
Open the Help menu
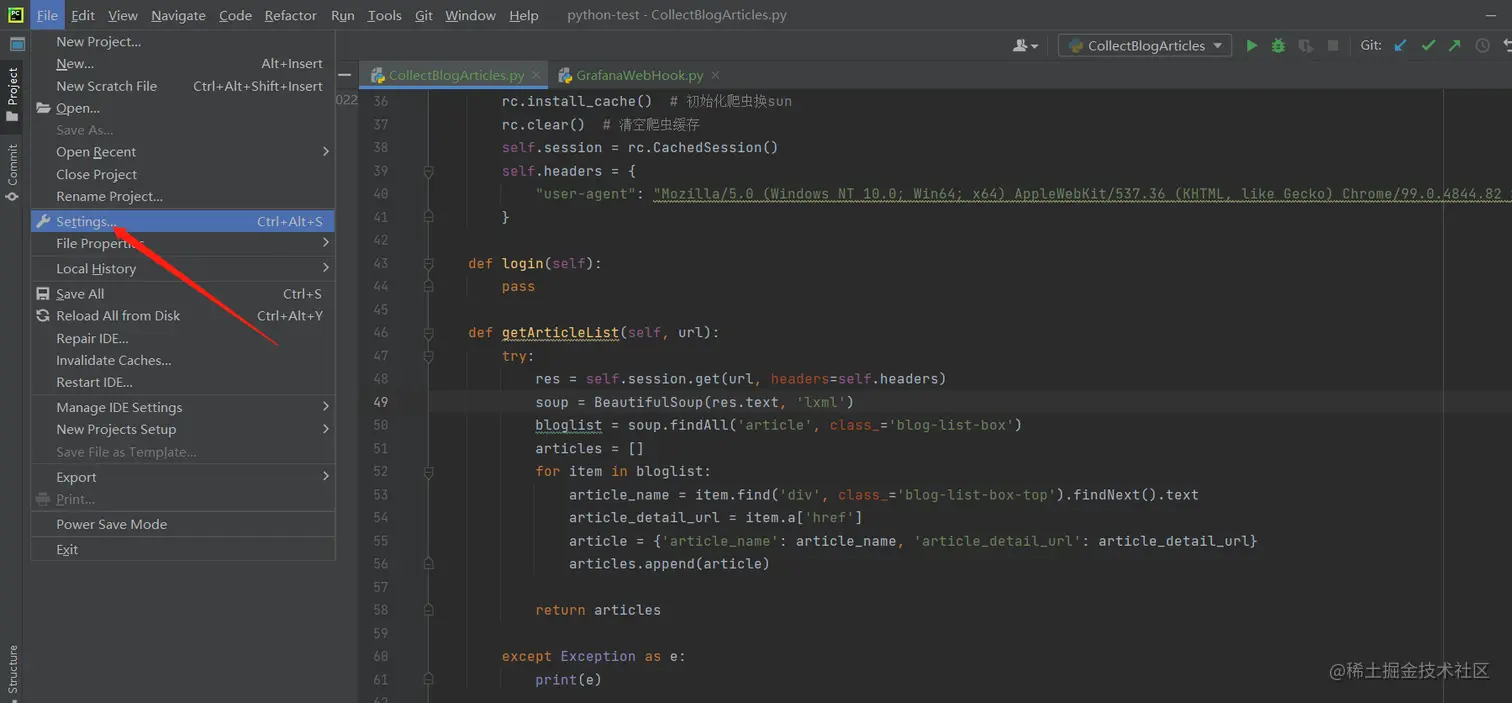point(523,15)
